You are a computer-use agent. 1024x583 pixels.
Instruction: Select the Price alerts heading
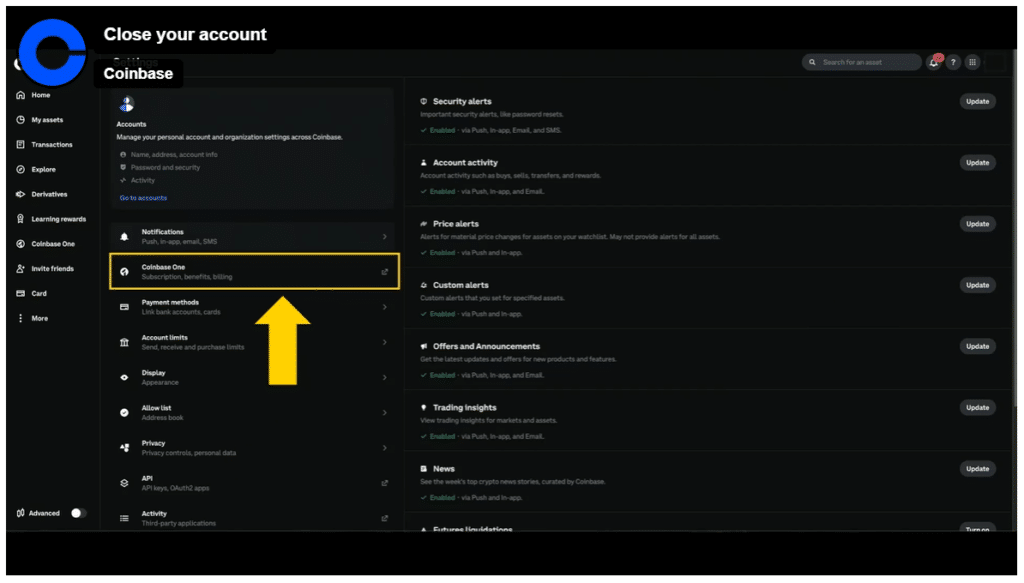click(455, 225)
